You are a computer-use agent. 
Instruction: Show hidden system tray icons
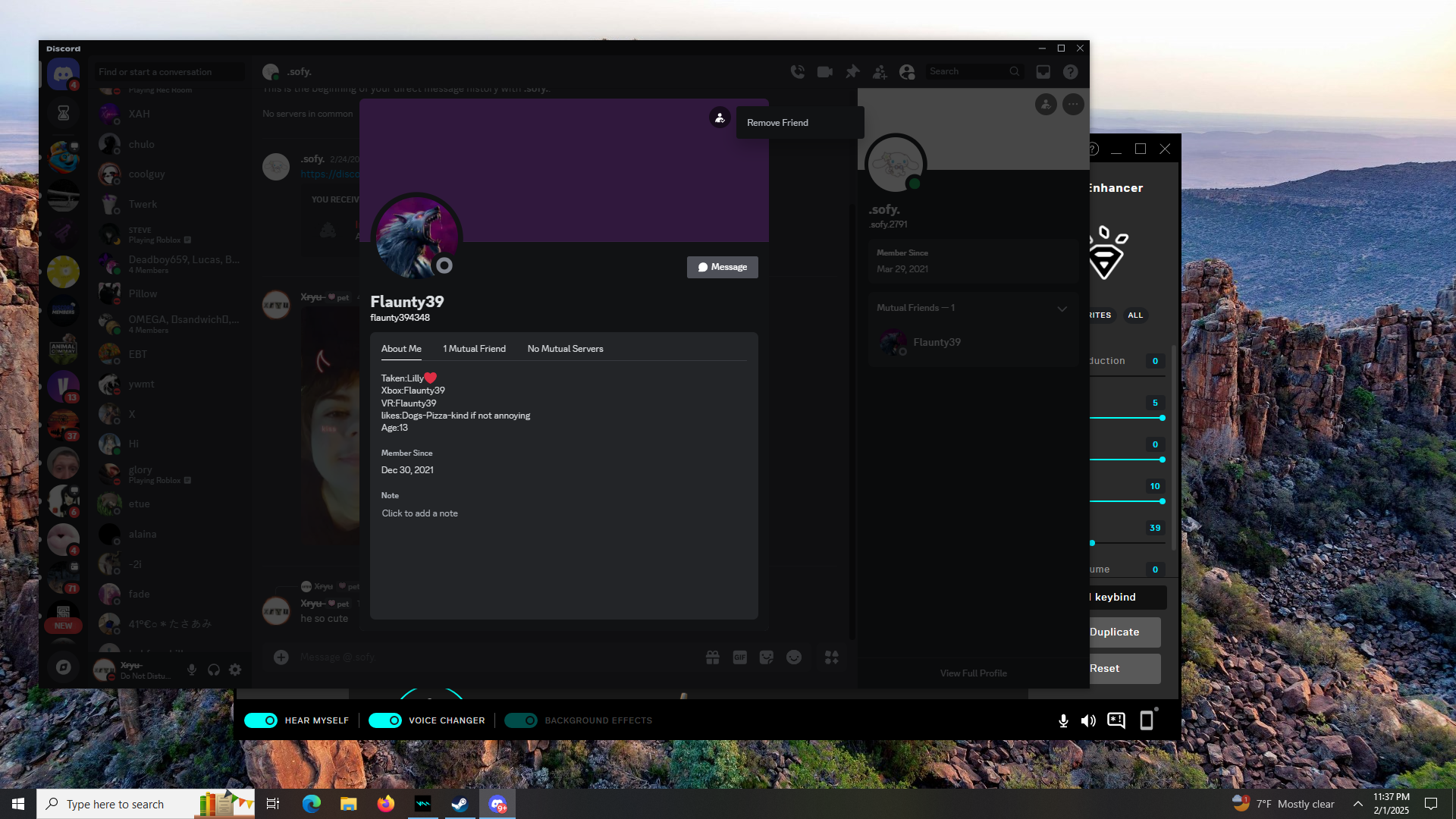click(1358, 804)
